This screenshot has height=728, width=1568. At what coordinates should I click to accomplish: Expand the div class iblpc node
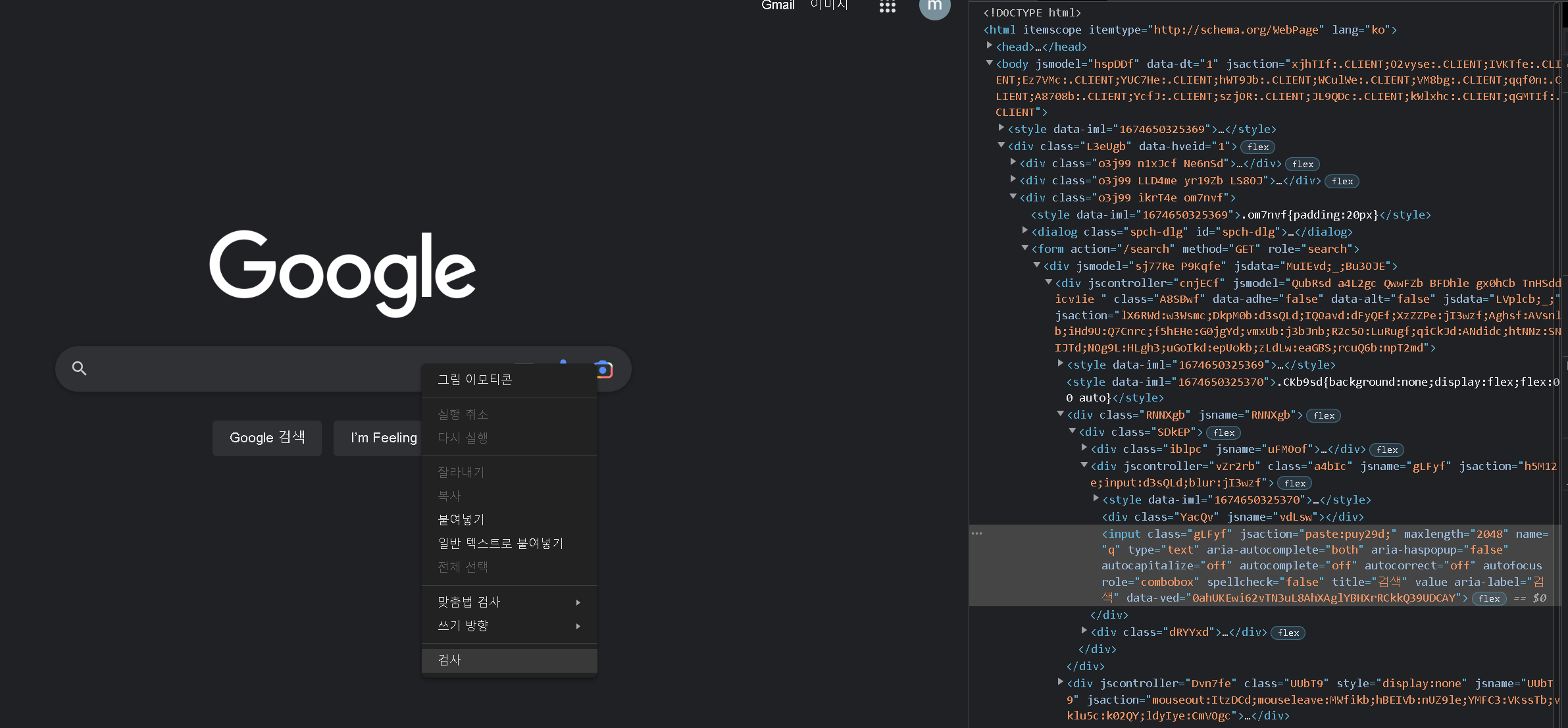1084,448
